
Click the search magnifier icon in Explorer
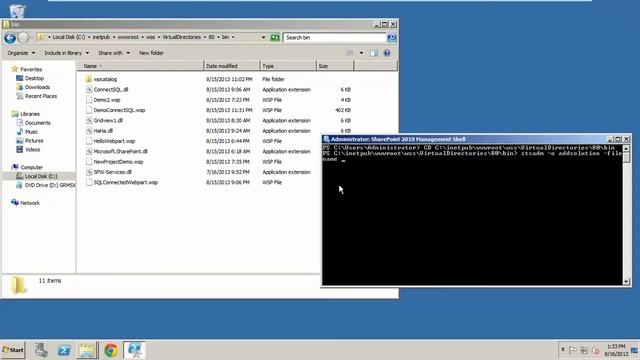(392, 38)
